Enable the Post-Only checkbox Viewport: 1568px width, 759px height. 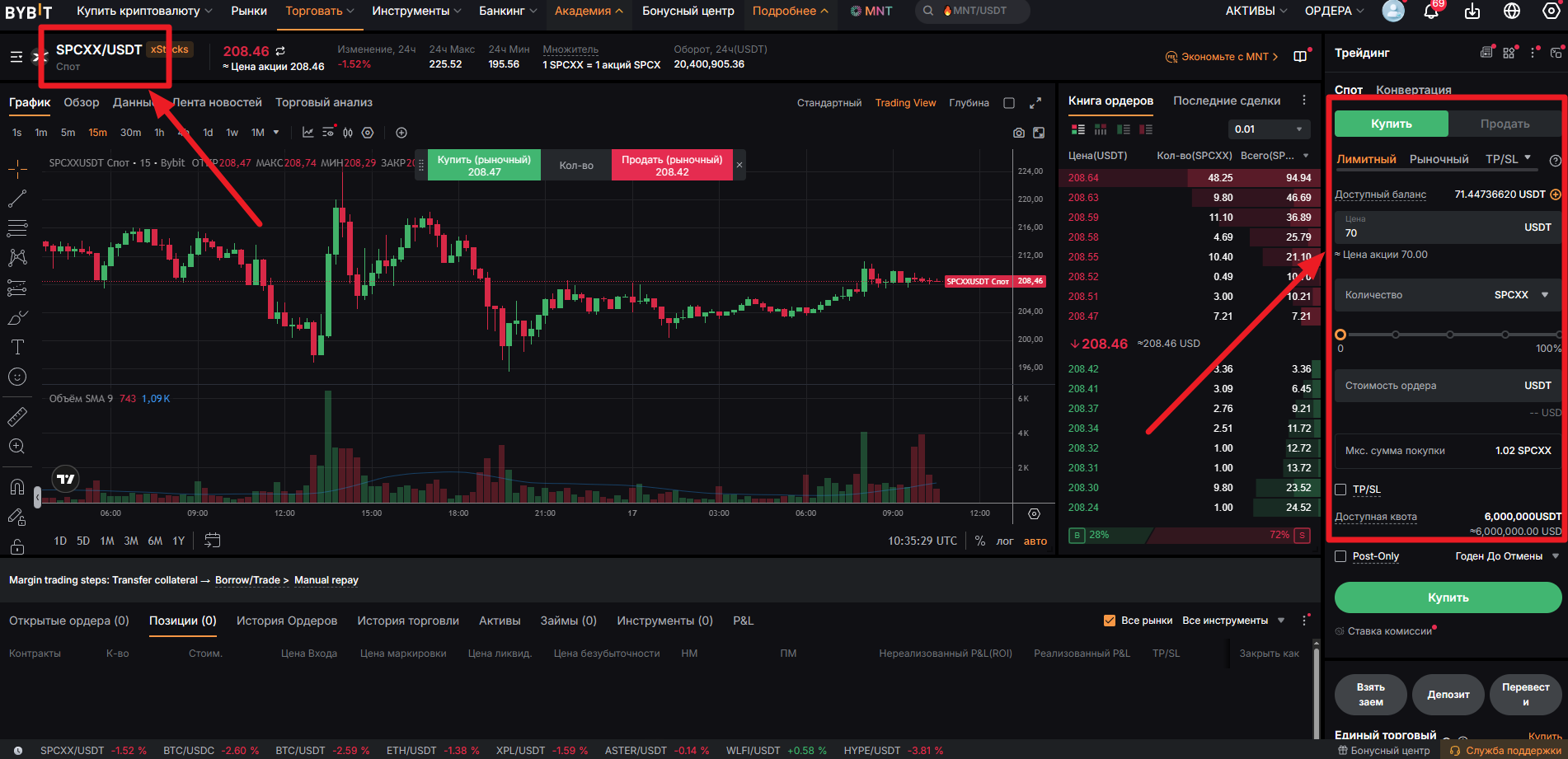(1340, 556)
